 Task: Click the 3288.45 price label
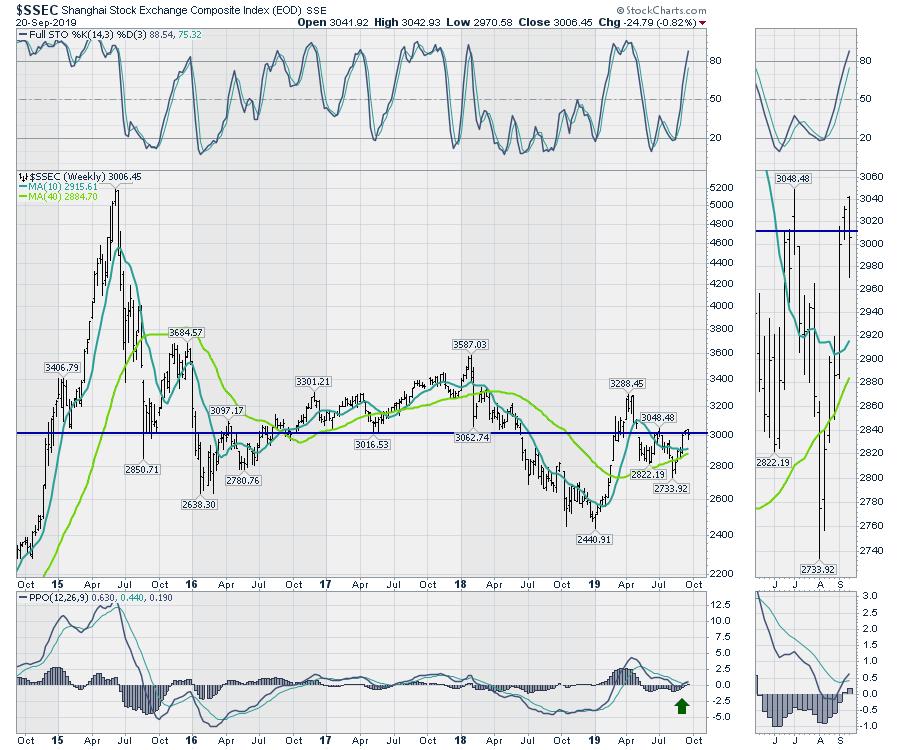[x=627, y=383]
